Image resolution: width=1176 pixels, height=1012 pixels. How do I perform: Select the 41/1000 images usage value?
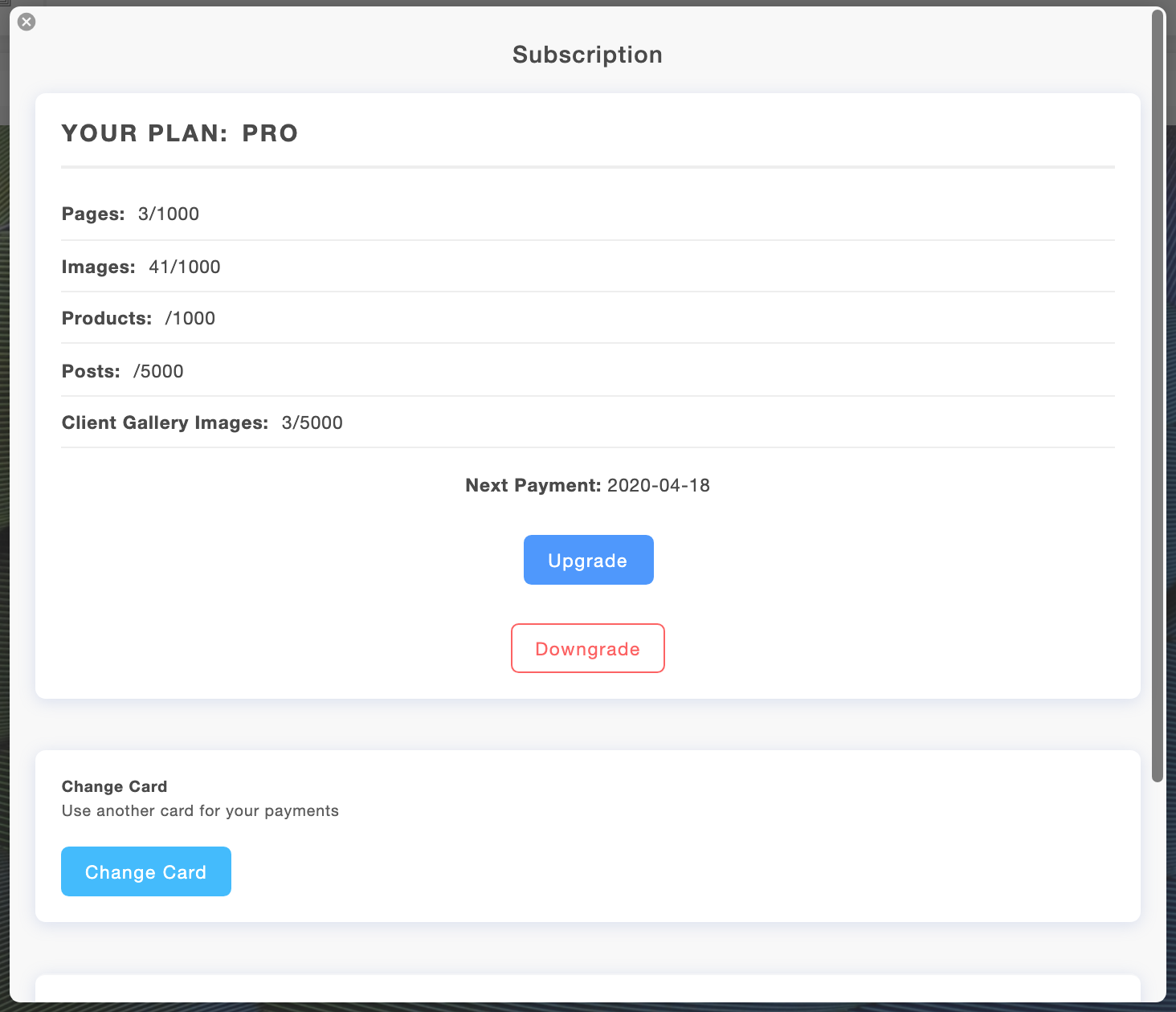click(x=185, y=267)
